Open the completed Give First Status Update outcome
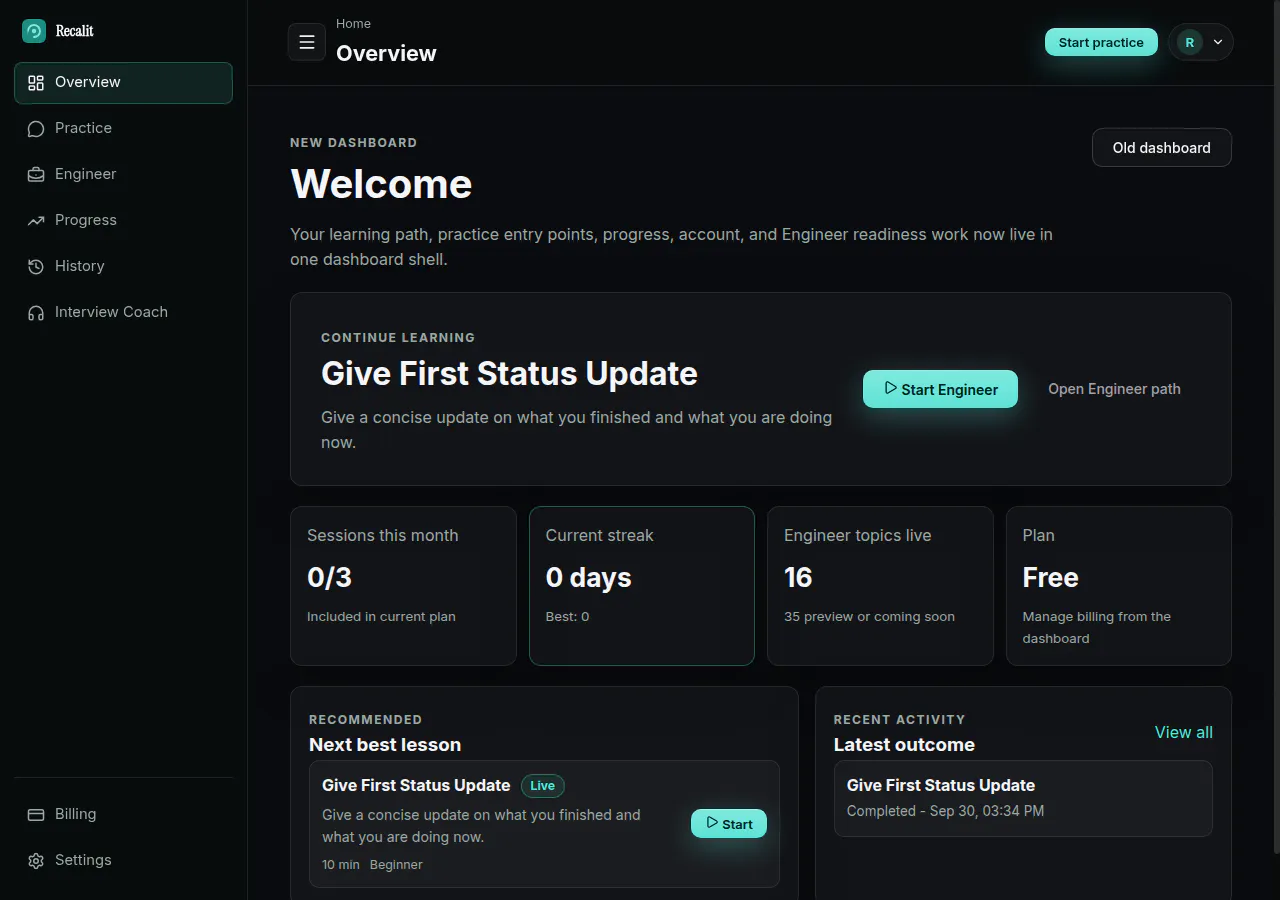This screenshot has width=1280, height=900. pyautogui.click(x=1023, y=798)
